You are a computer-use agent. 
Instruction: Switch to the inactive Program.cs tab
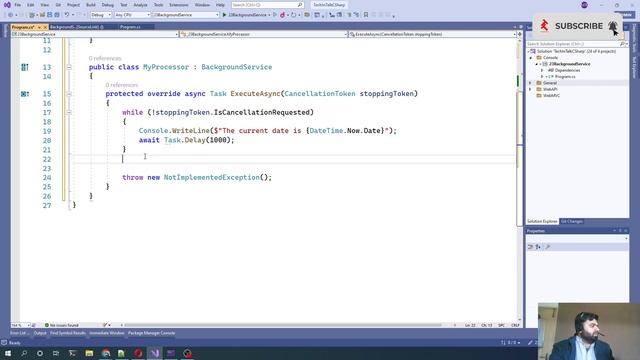130,27
